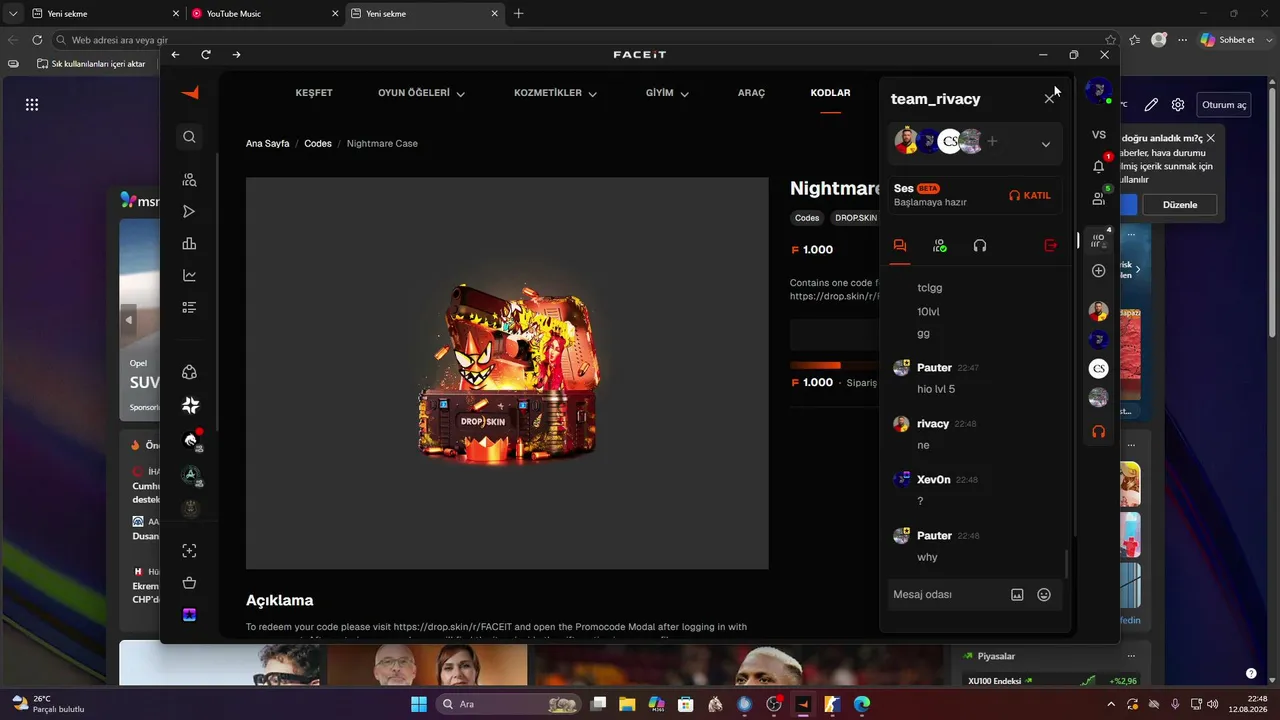The height and width of the screenshot is (720, 1280).
Task: Open the hub icon with red notification dot
Action: 191,440
